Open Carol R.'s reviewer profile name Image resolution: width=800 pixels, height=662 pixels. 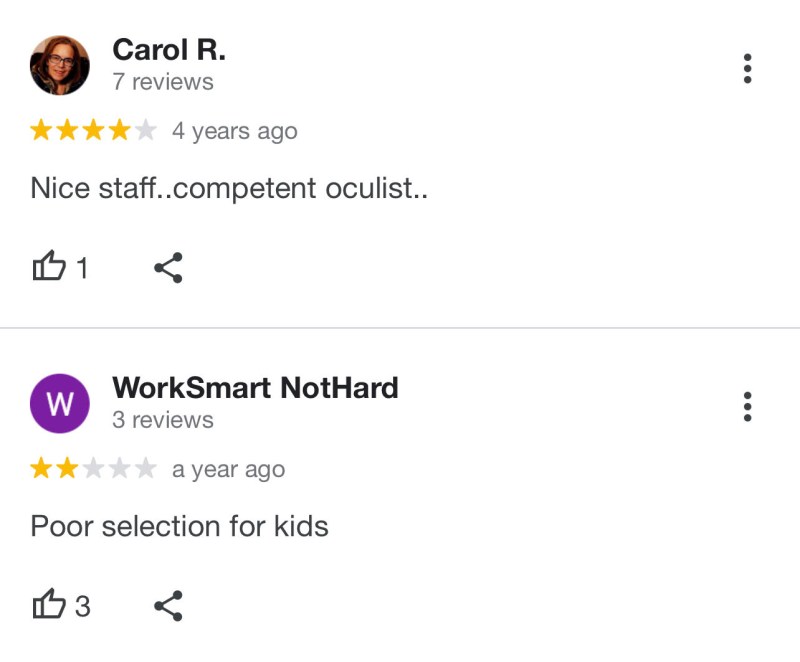[x=169, y=49]
